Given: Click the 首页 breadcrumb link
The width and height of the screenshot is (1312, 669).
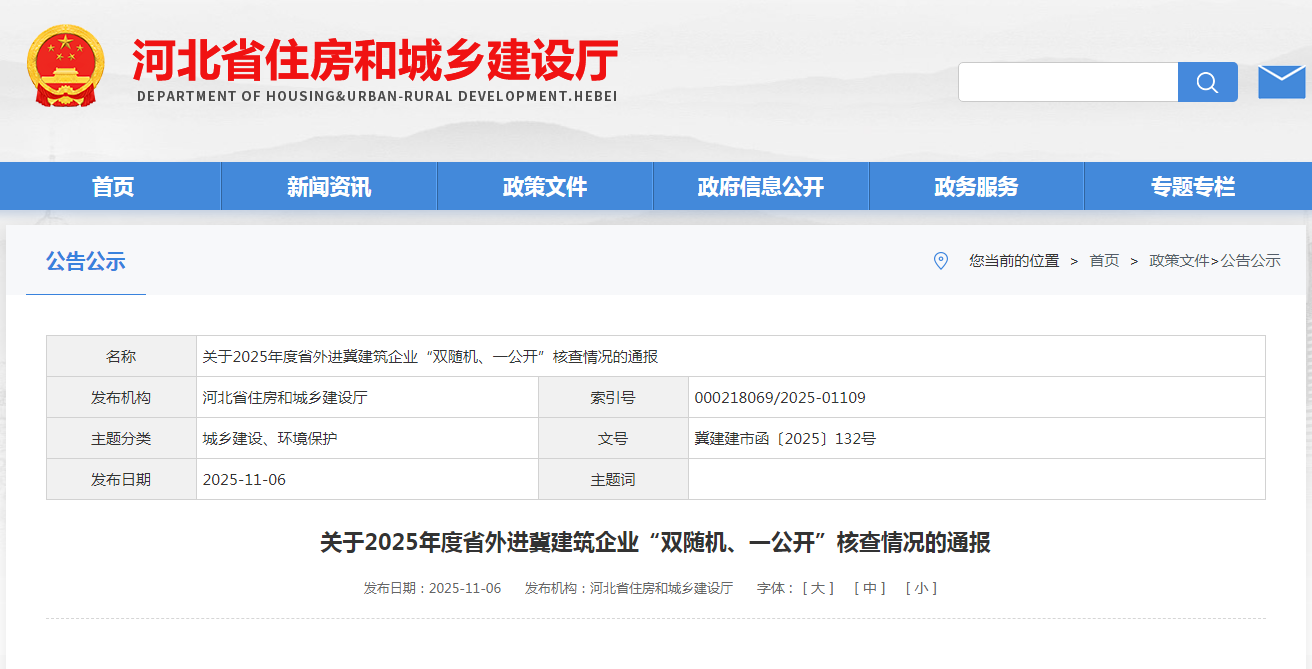Looking at the screenshot, I should point(1104,261).
